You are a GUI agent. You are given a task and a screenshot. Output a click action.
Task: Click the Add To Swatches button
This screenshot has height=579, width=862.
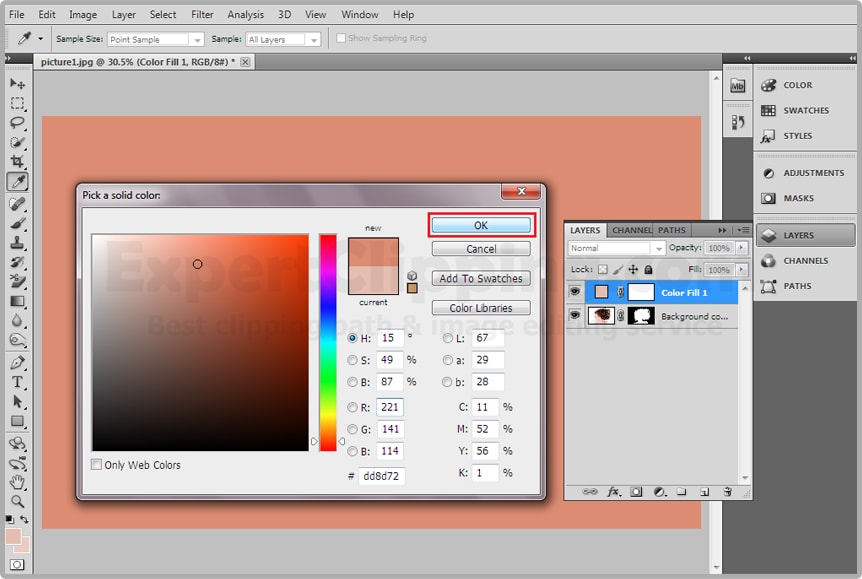pyautogui.click(x=481, y=279)
